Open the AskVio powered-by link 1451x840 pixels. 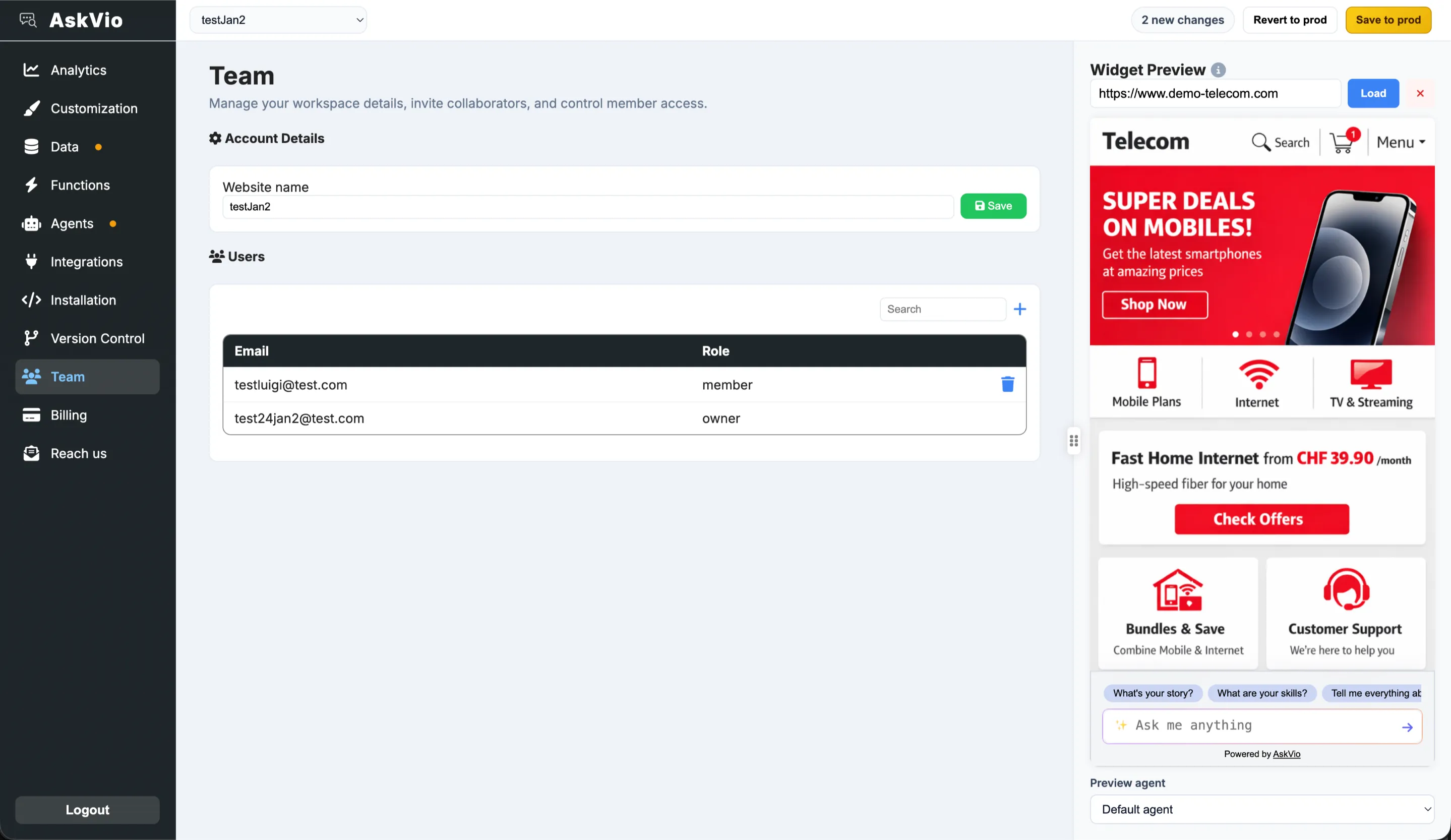click(x=1286, y=754)
